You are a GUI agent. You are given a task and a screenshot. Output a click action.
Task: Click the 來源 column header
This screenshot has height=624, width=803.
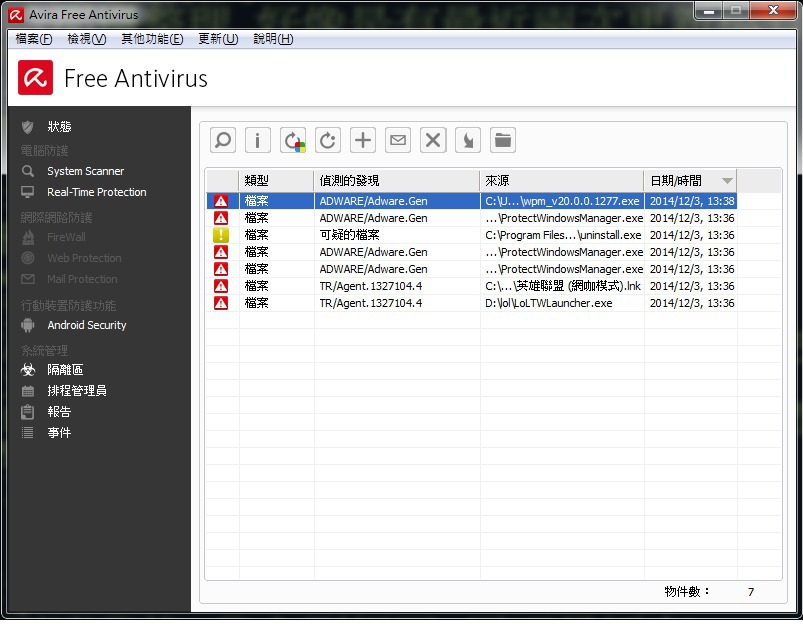click(561, 181)
